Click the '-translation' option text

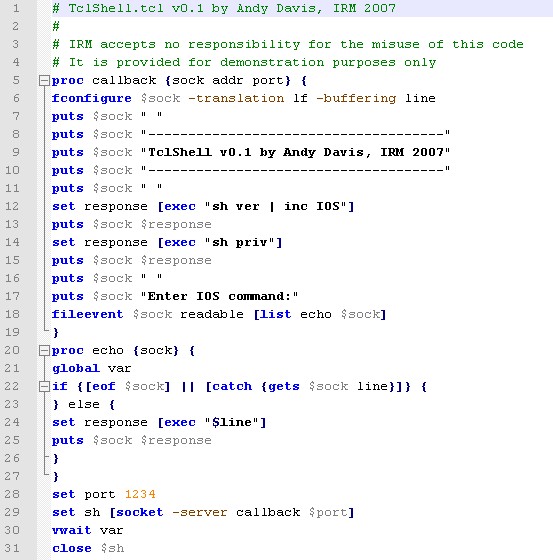click(236, 98)
